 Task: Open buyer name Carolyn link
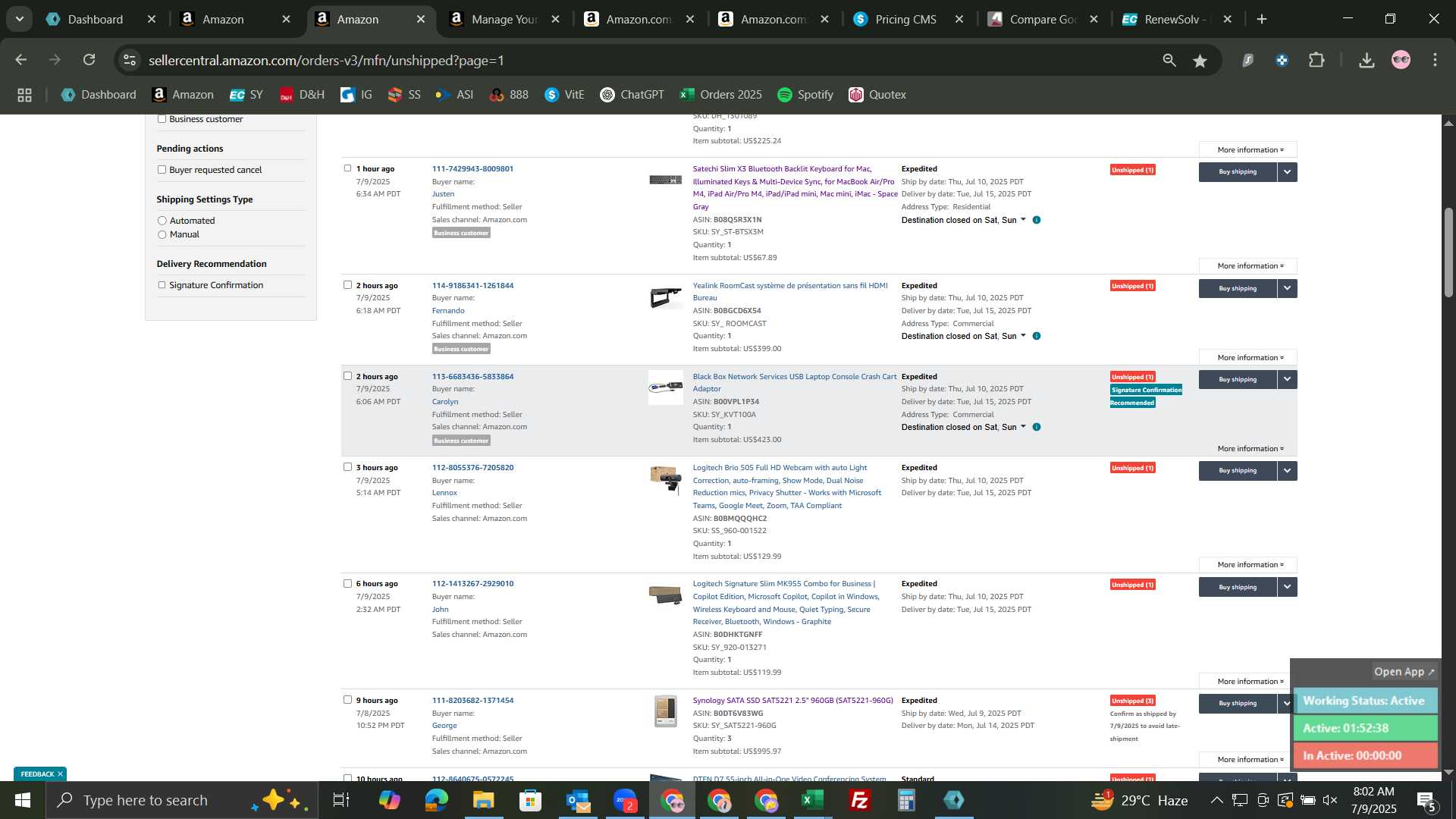point(445,402)
